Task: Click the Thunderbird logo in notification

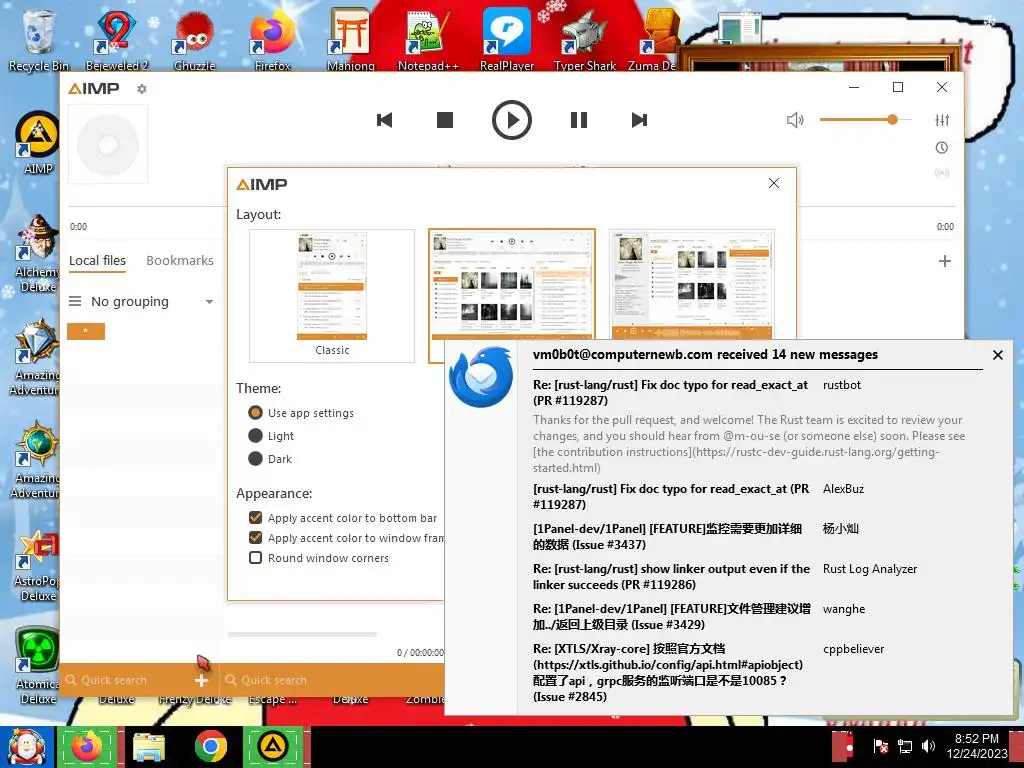Action: click(481, 377)
